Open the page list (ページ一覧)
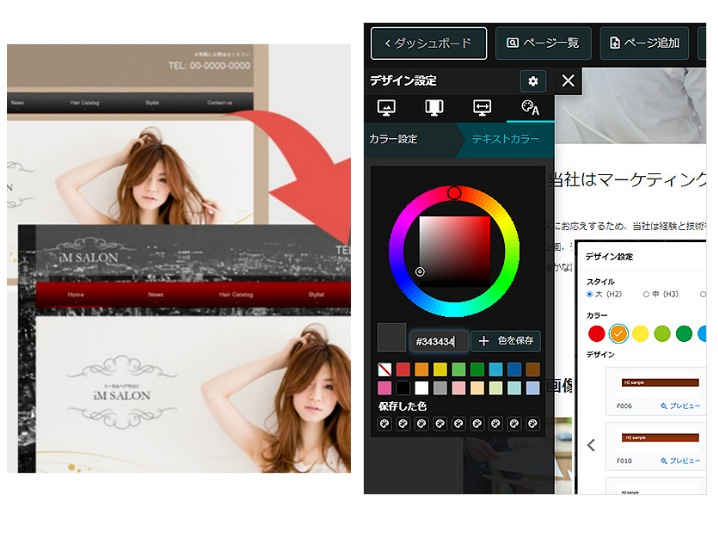718x538 pixels. pyautogui.click(x=543, y=43)
